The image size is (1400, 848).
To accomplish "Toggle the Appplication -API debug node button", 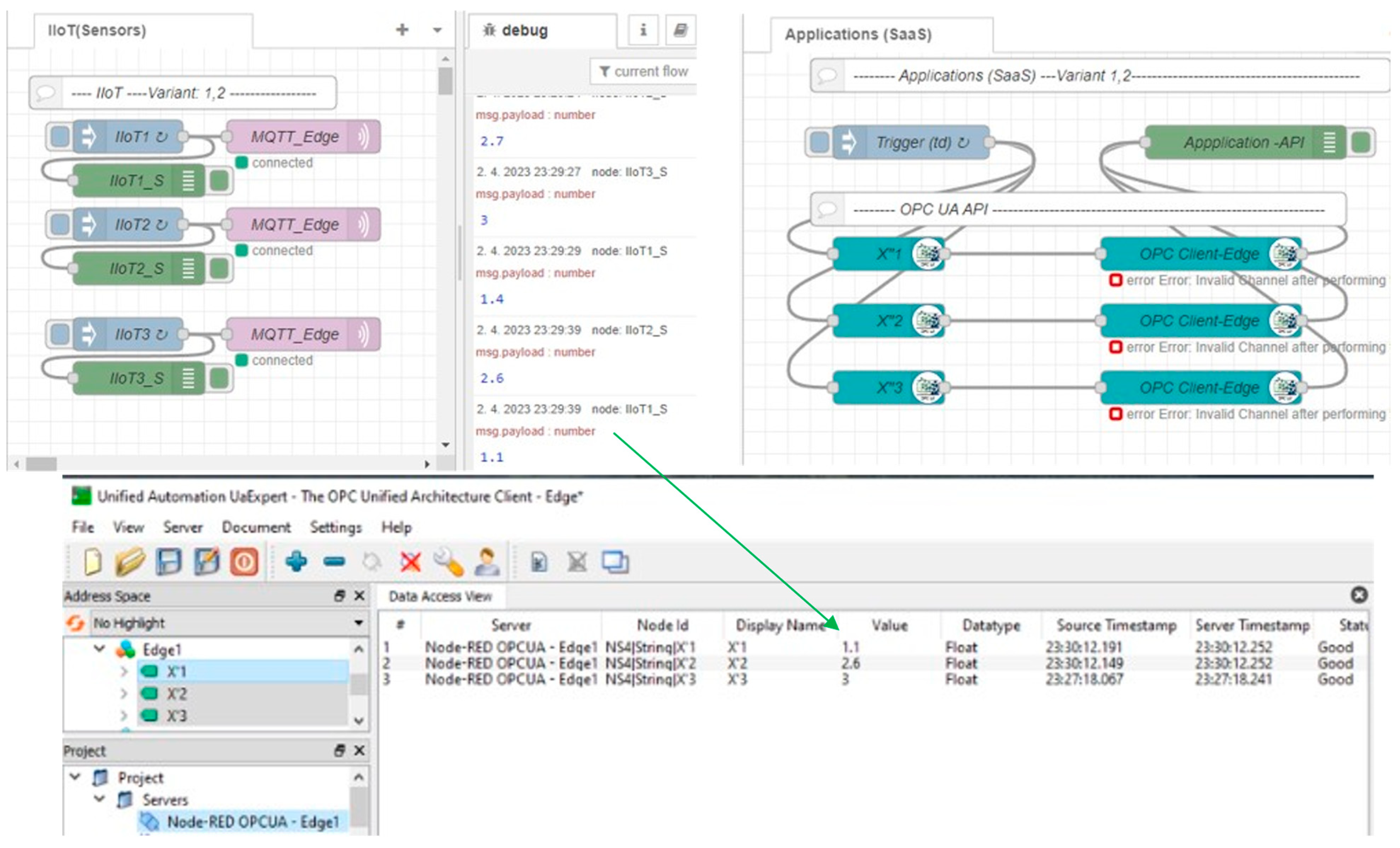I will click(x=1361, y=142).
